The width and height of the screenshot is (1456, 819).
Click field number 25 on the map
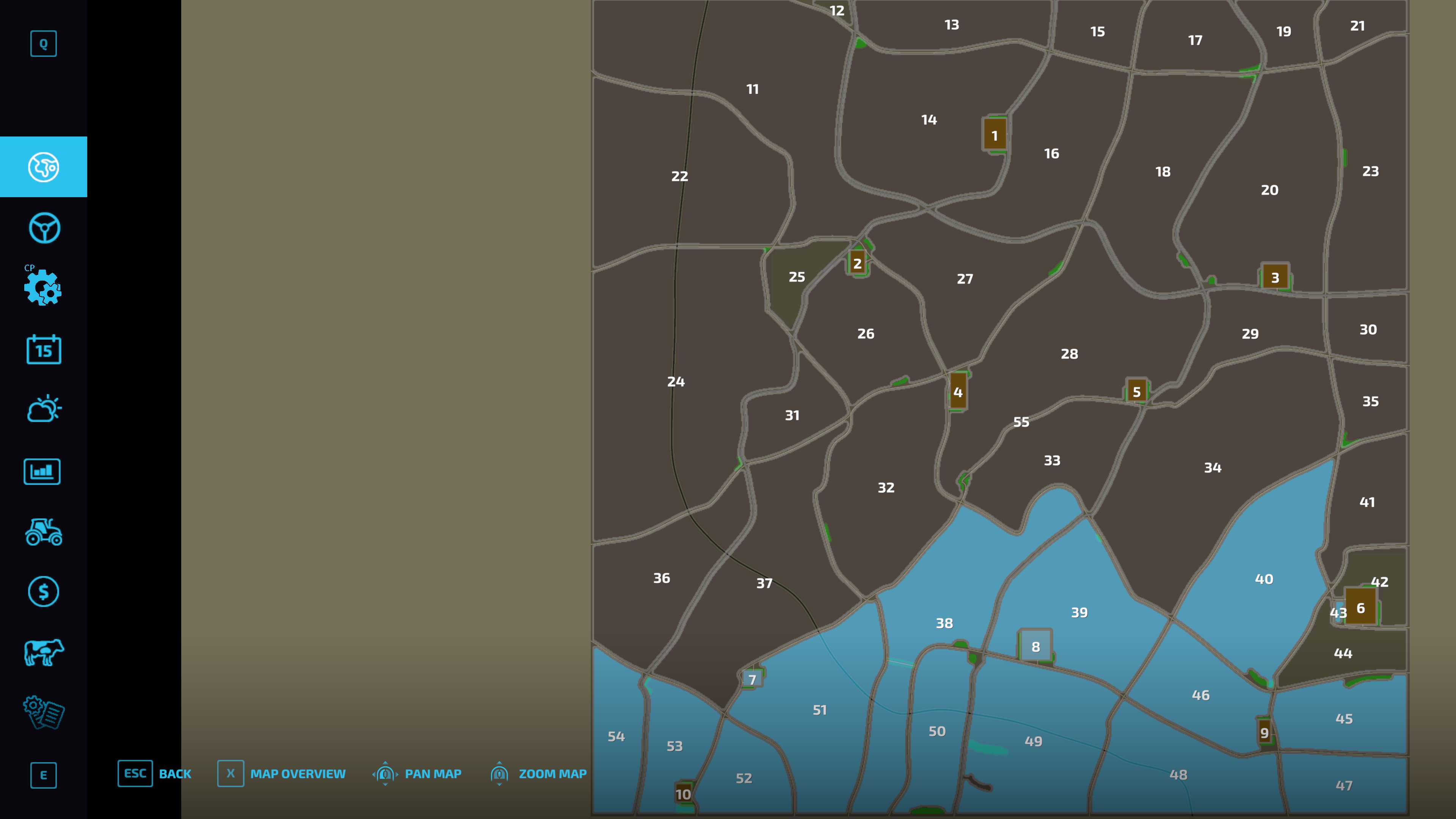797,276
